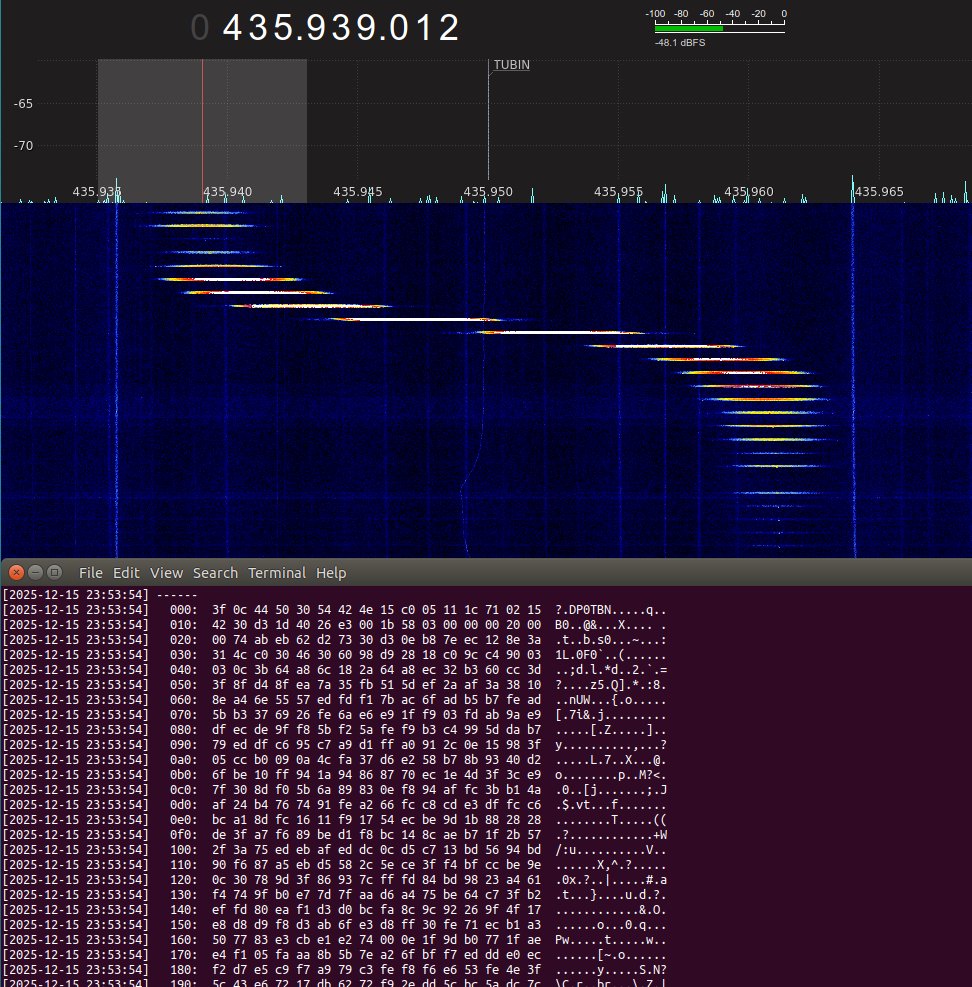Open the terminal View menu
This screenshot has width=972, height=987.
click(x=166, y=573)
